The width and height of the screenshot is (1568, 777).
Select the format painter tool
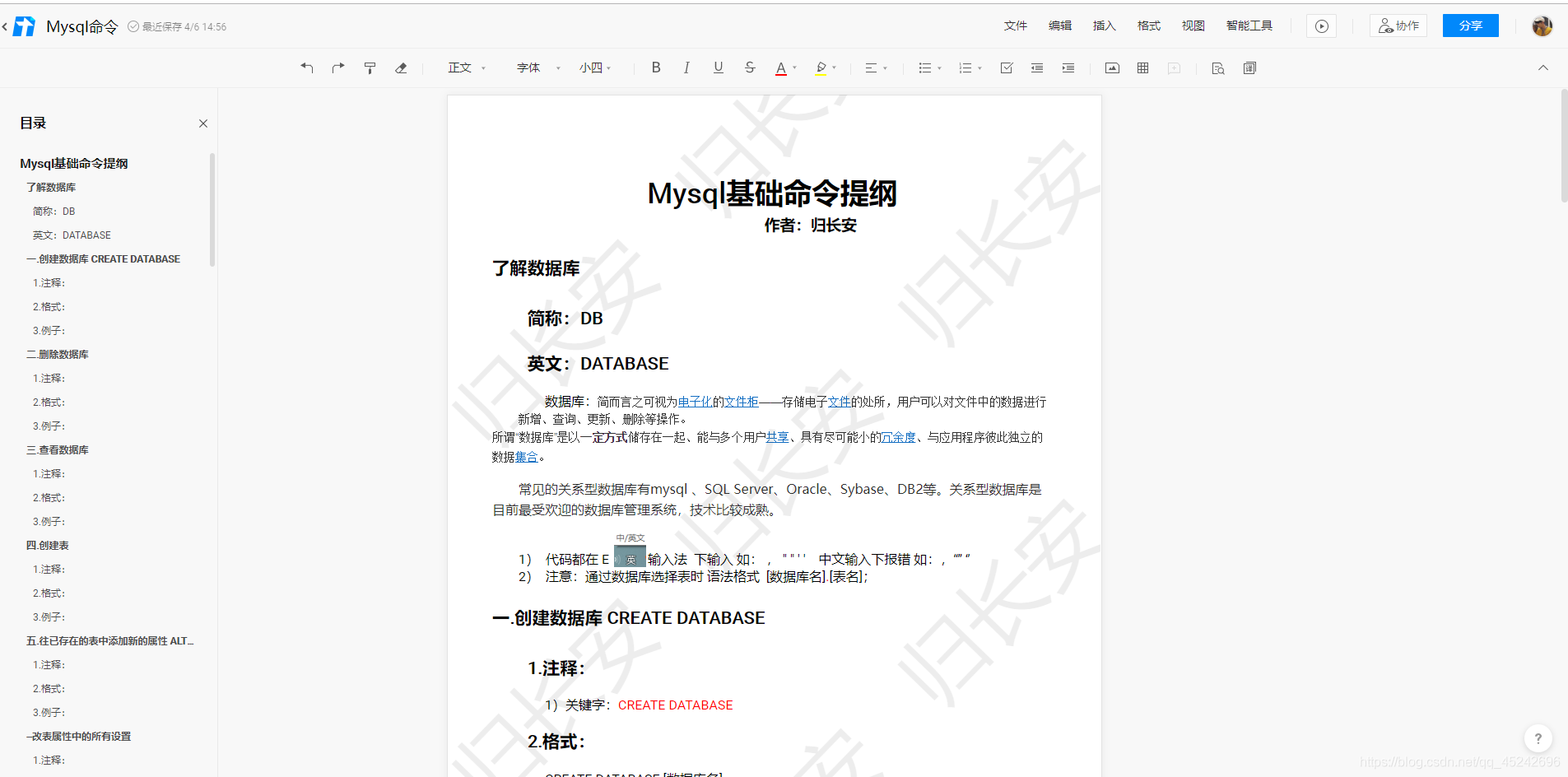370,68
